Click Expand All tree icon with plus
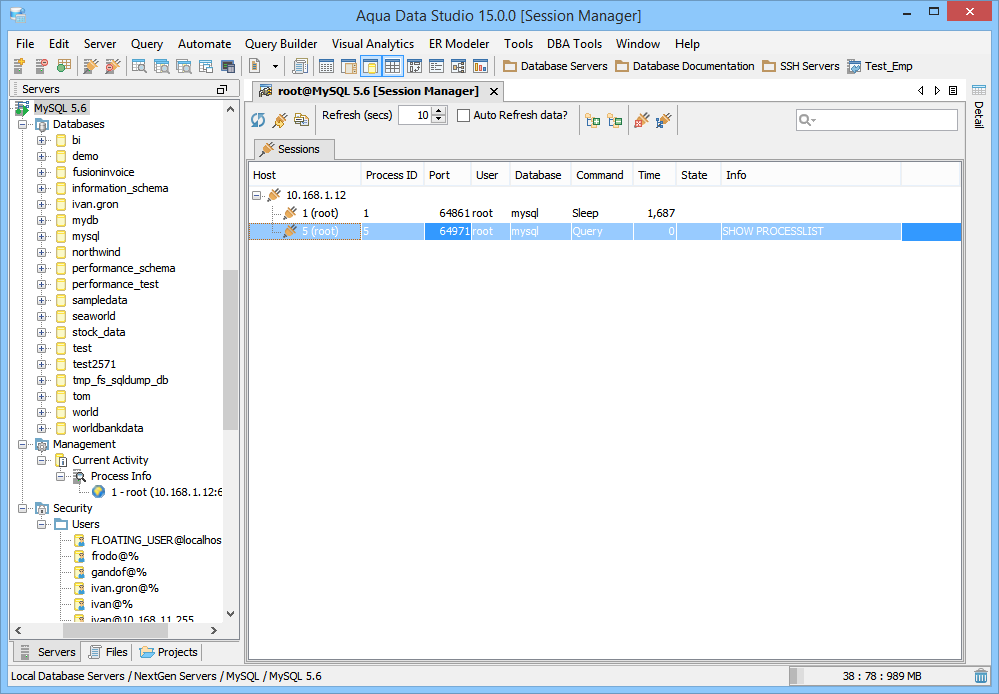Viewport: 999px width, 694px height. [x=593, y=120]
